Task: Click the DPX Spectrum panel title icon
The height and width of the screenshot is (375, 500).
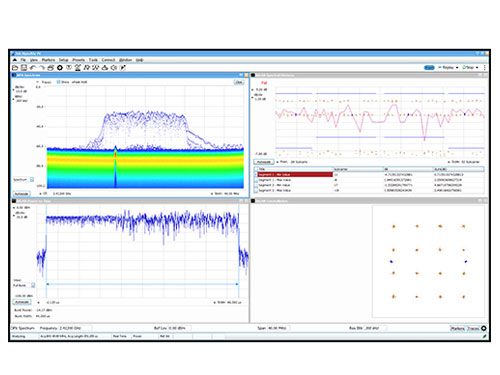Action: pyautogui.click(x=14, y=75)
